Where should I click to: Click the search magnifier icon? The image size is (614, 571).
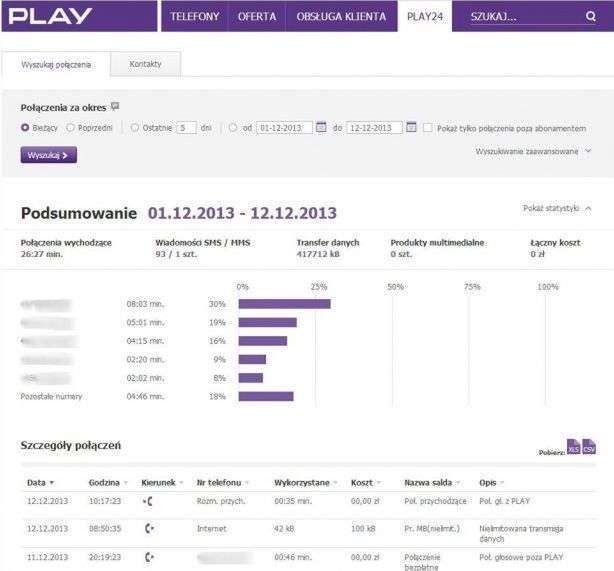591,16
